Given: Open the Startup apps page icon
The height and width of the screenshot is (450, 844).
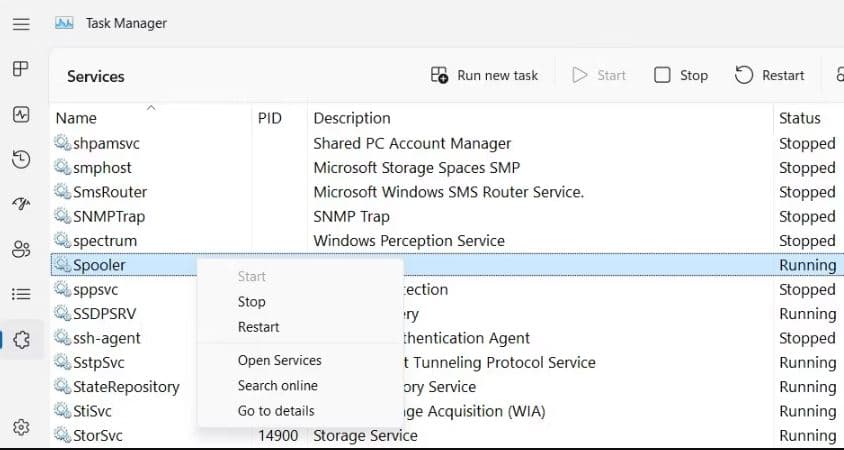Looking at the screenshot, I should tap(20, 204).
